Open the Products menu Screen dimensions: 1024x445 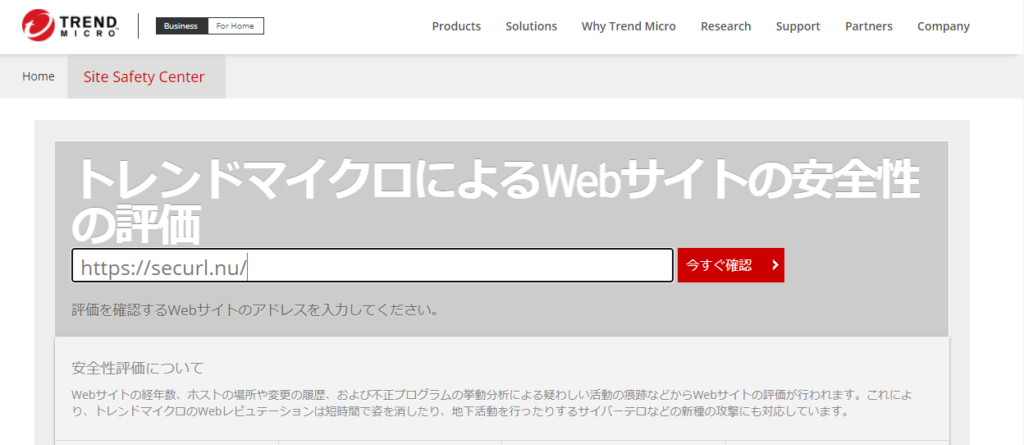click(x=456, y=26)
